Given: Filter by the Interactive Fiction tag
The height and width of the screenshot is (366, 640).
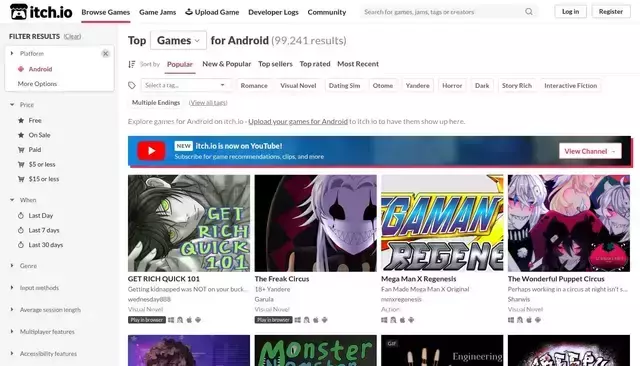Looking at the screenshot, I should (571, 86).
